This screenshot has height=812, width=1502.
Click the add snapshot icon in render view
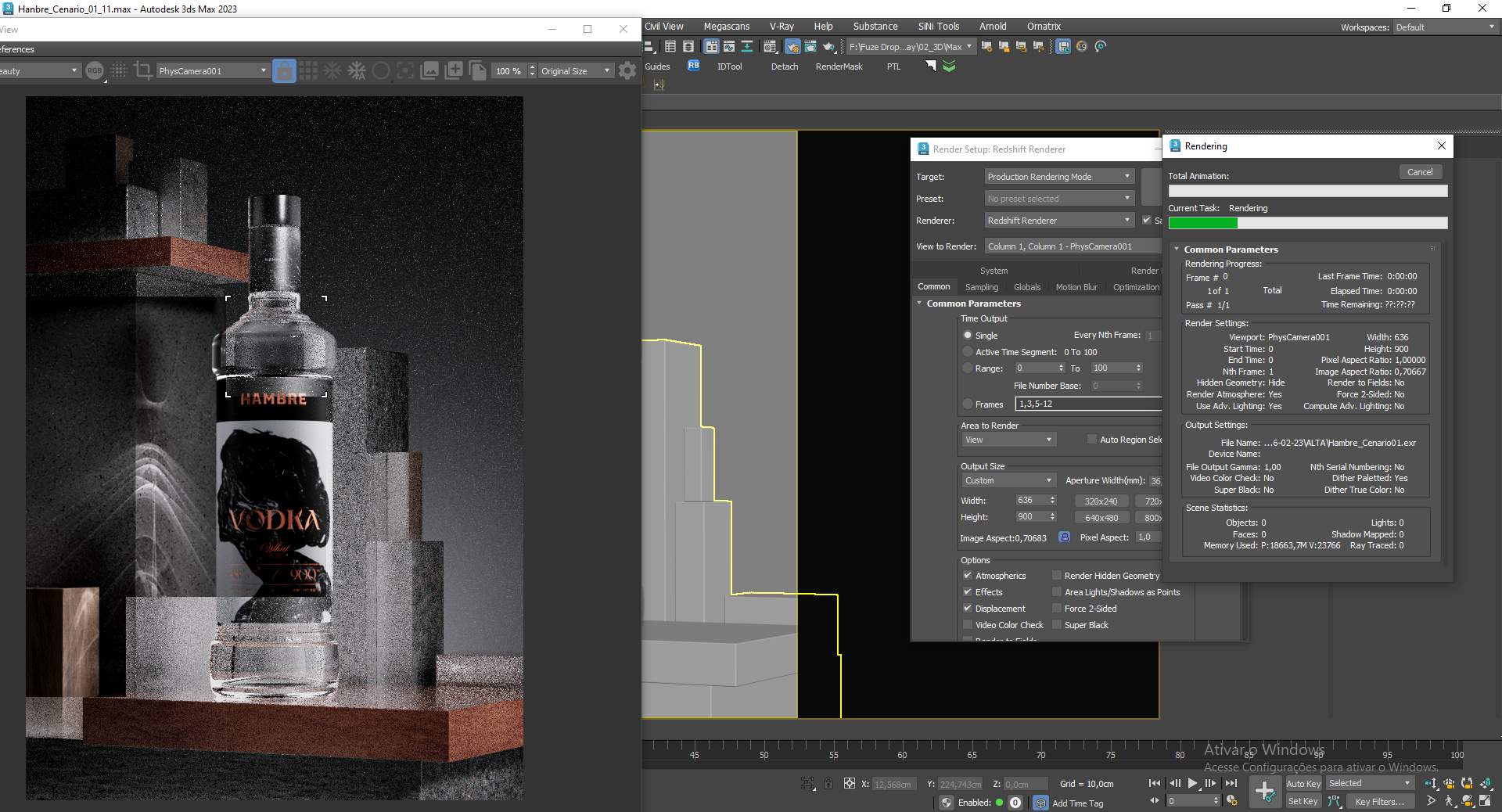(454, 71)
